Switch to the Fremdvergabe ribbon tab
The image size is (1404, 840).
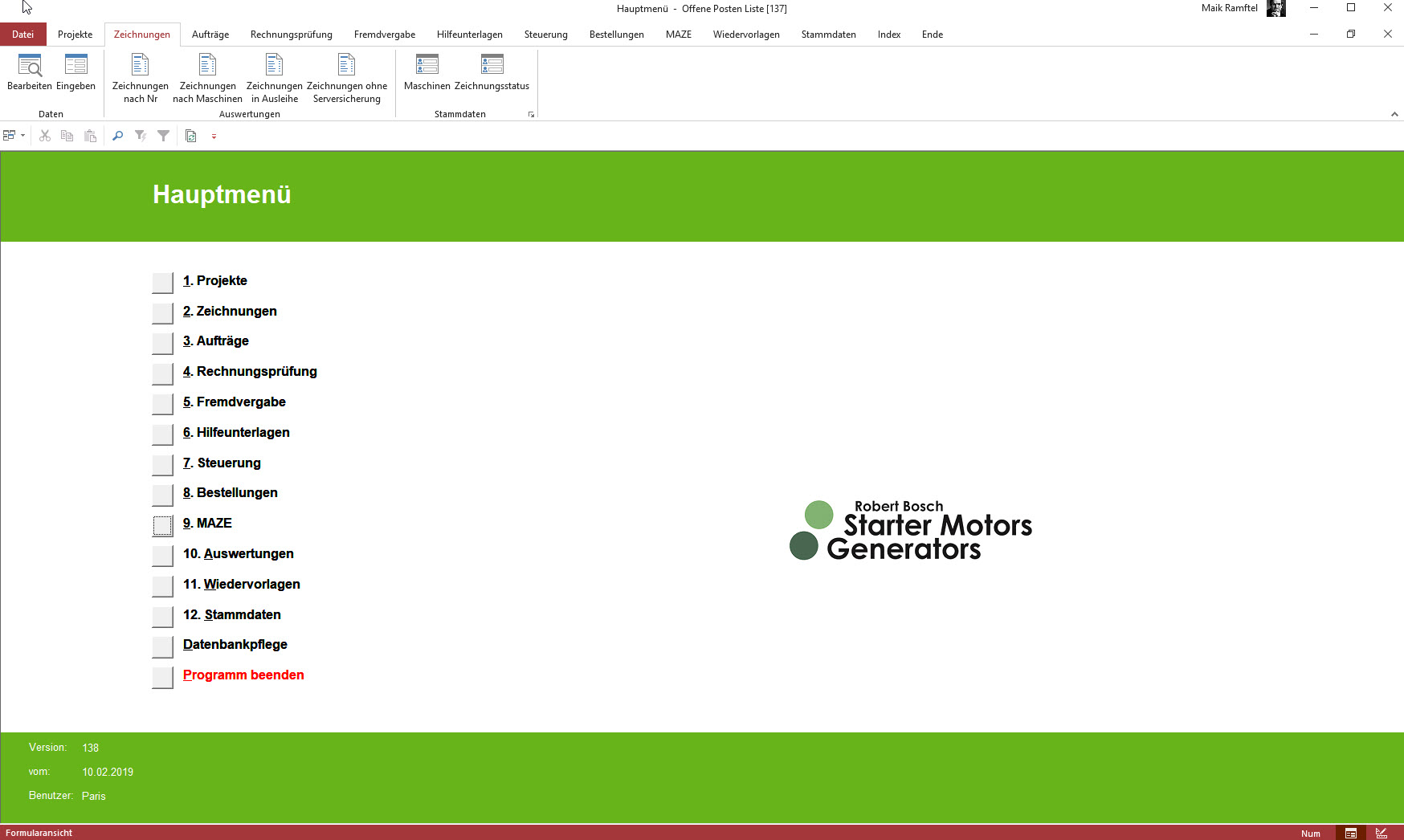click(x=385, y=35)
